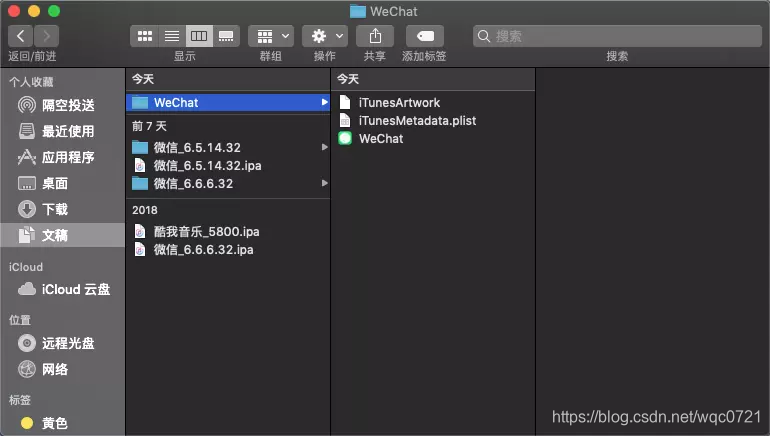Click the 酷我音乐_5800.ipa file icon
Viewport: 770px width, 436px height.
click(140, 231)
